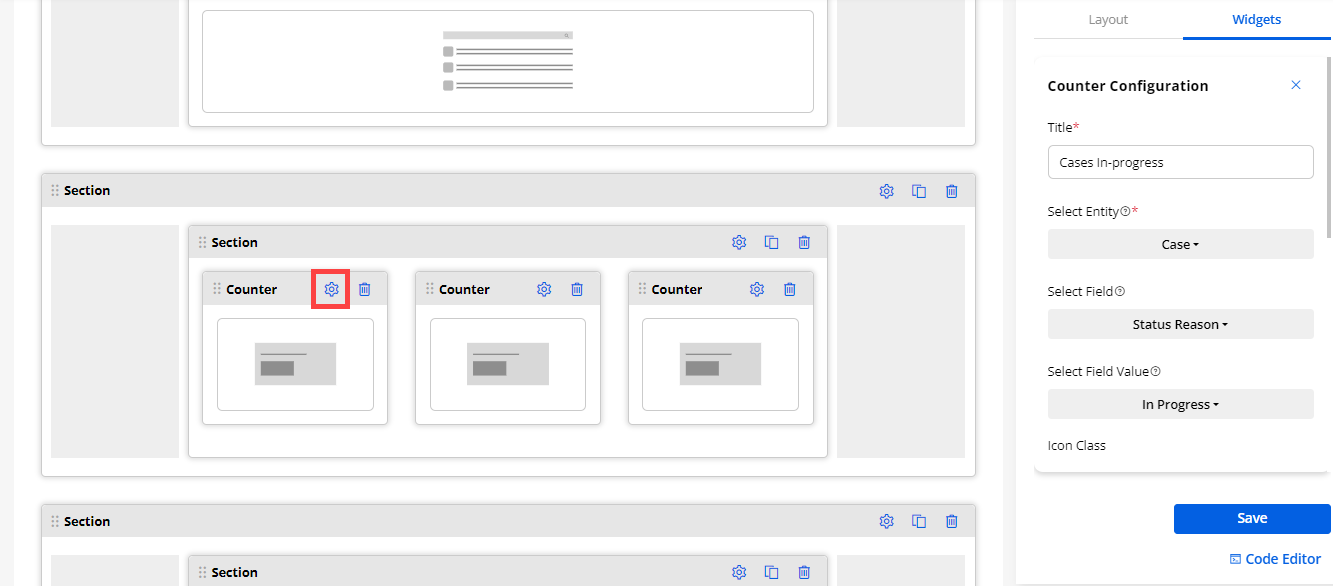The width and height of the screenshot is (1333, 586).
Task: Duplicate the bottom outer Section
Action: (x=919, y=521)
